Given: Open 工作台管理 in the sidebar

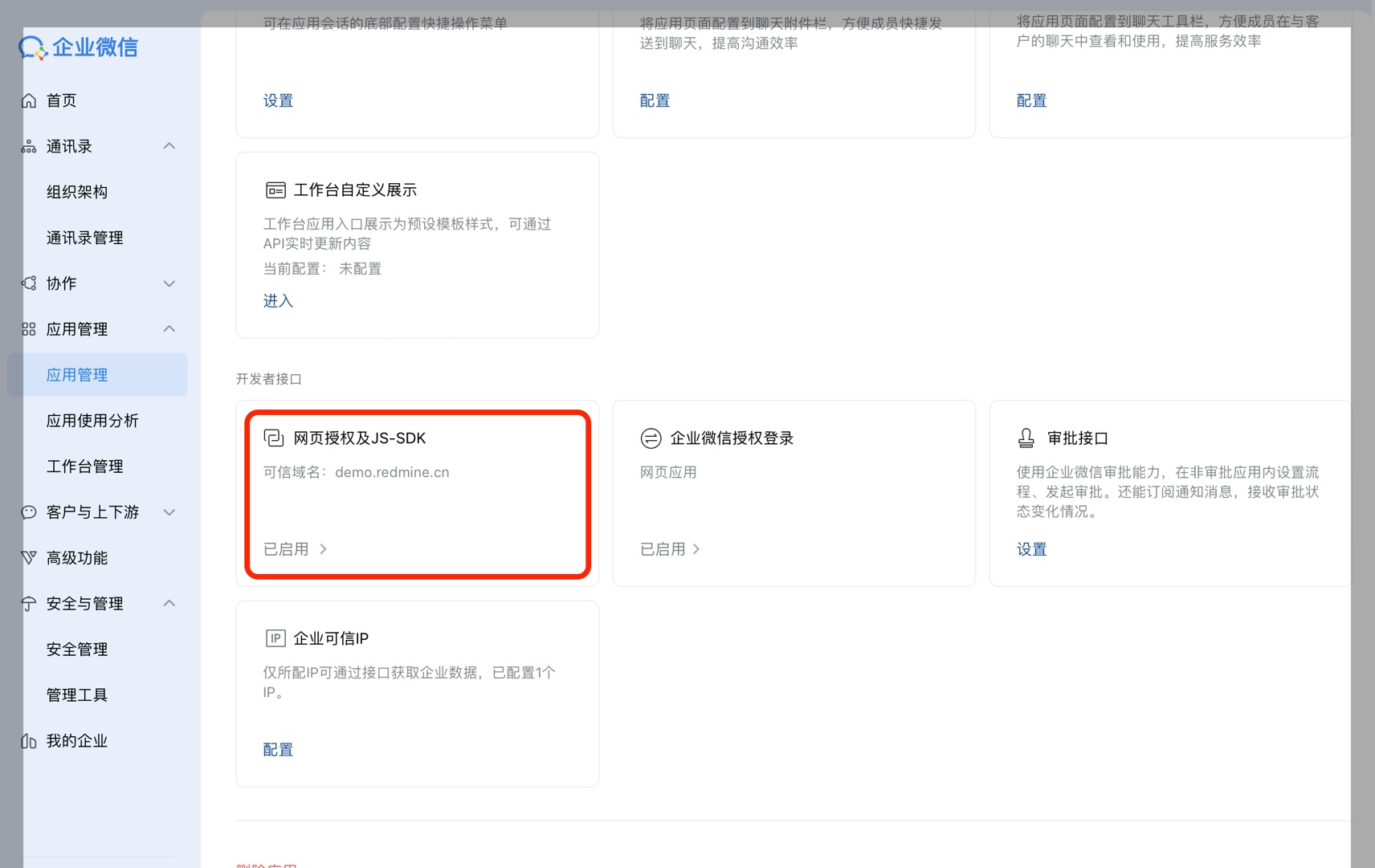Looking at the screenshot, I should coord(85,467).
